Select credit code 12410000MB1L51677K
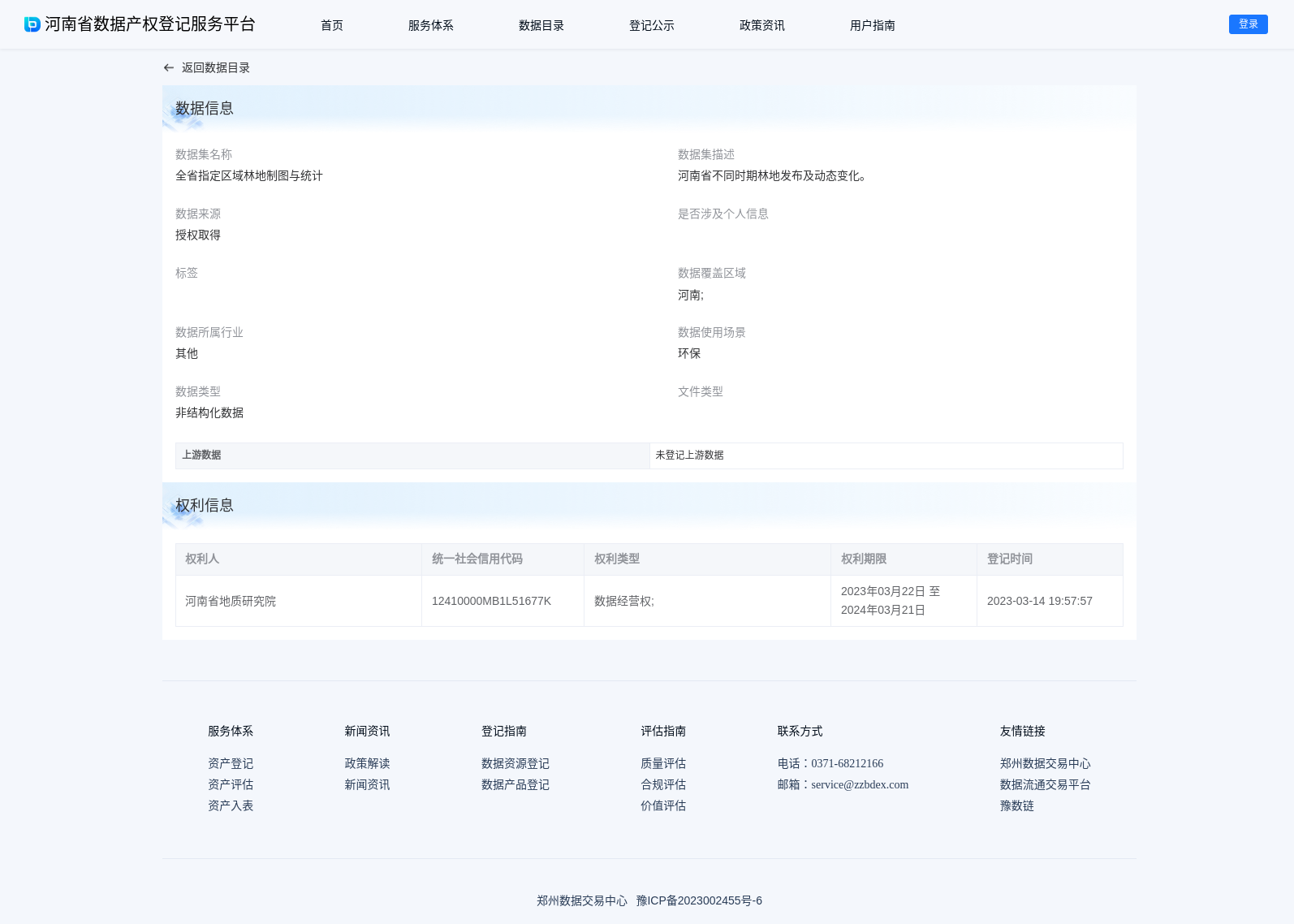Screen dimensions: 1294x924 pos(491,601)
